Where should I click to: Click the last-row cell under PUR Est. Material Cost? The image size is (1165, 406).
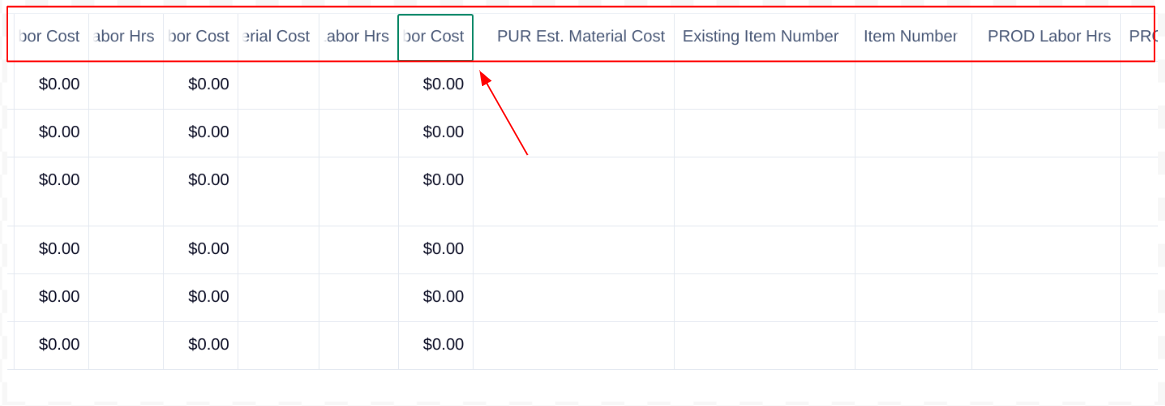coord(574,345)
